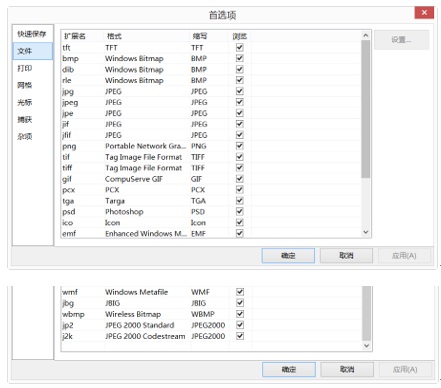Toggle the jbg row checkbox

240,303
